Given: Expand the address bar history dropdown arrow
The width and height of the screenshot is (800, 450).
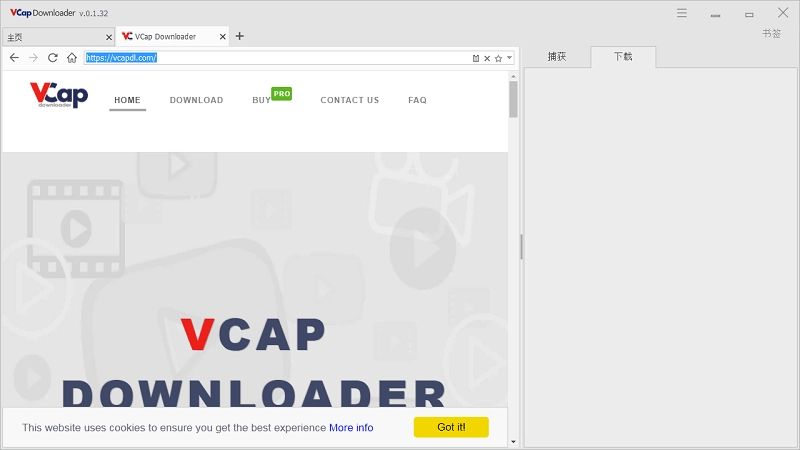Looking at the screenshot, I should tap(509, 58).
